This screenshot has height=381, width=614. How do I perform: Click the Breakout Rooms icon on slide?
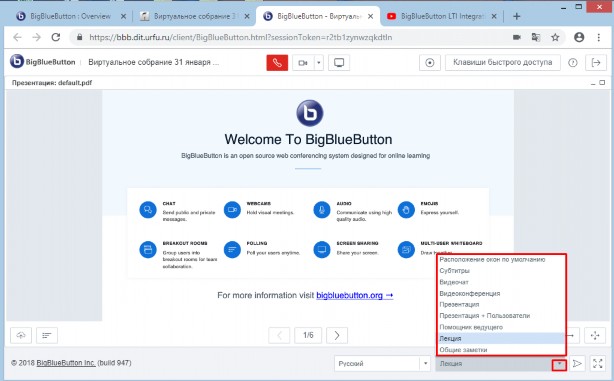point(148,249)
